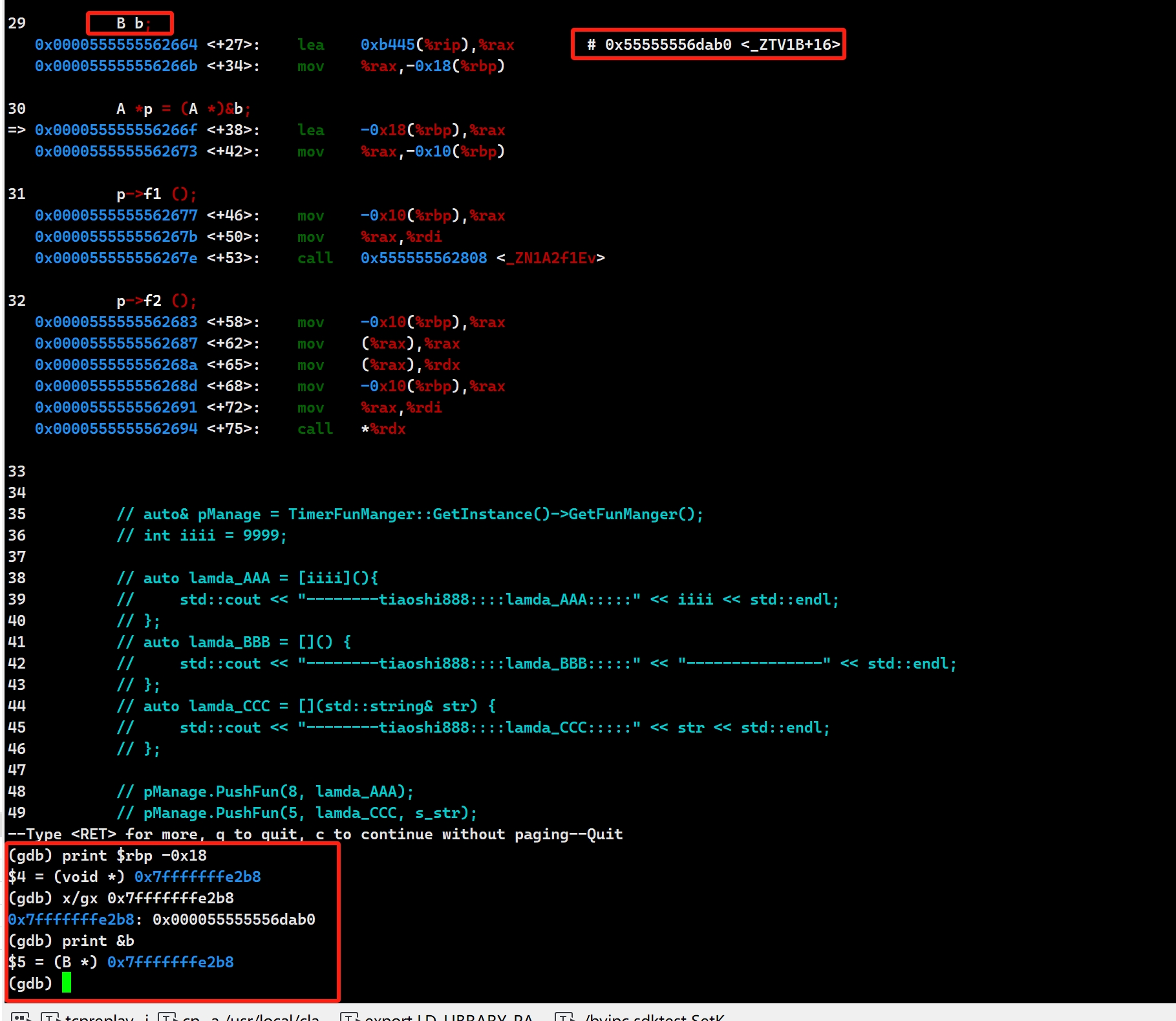This screenshot has width=1176, height=1021.
Task: Click comment '# 0x55555556dab0 <_ZTV1B+16>'
Action: (713, 45)
